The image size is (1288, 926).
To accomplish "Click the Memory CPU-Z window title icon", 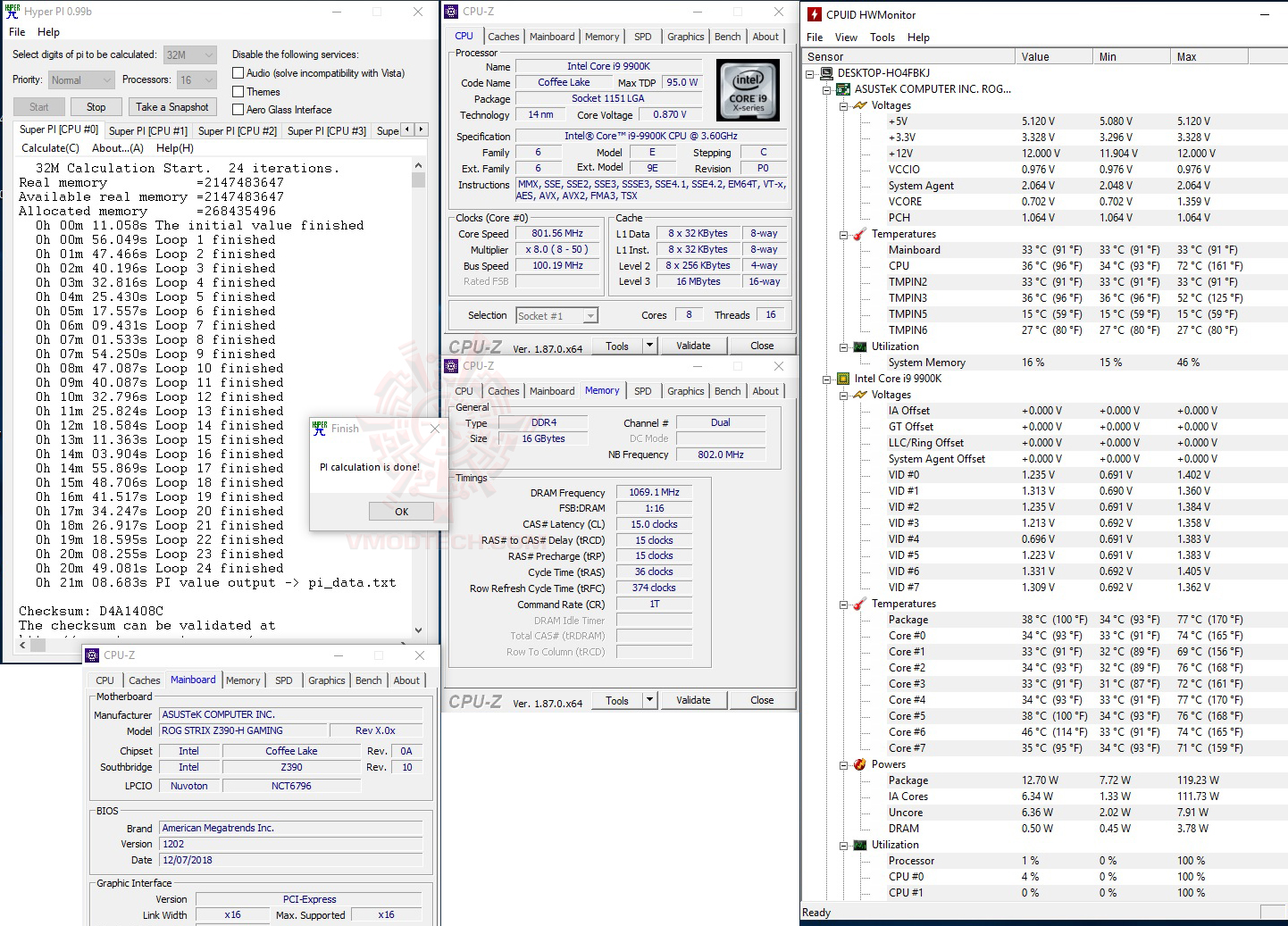I will point(451,366).
